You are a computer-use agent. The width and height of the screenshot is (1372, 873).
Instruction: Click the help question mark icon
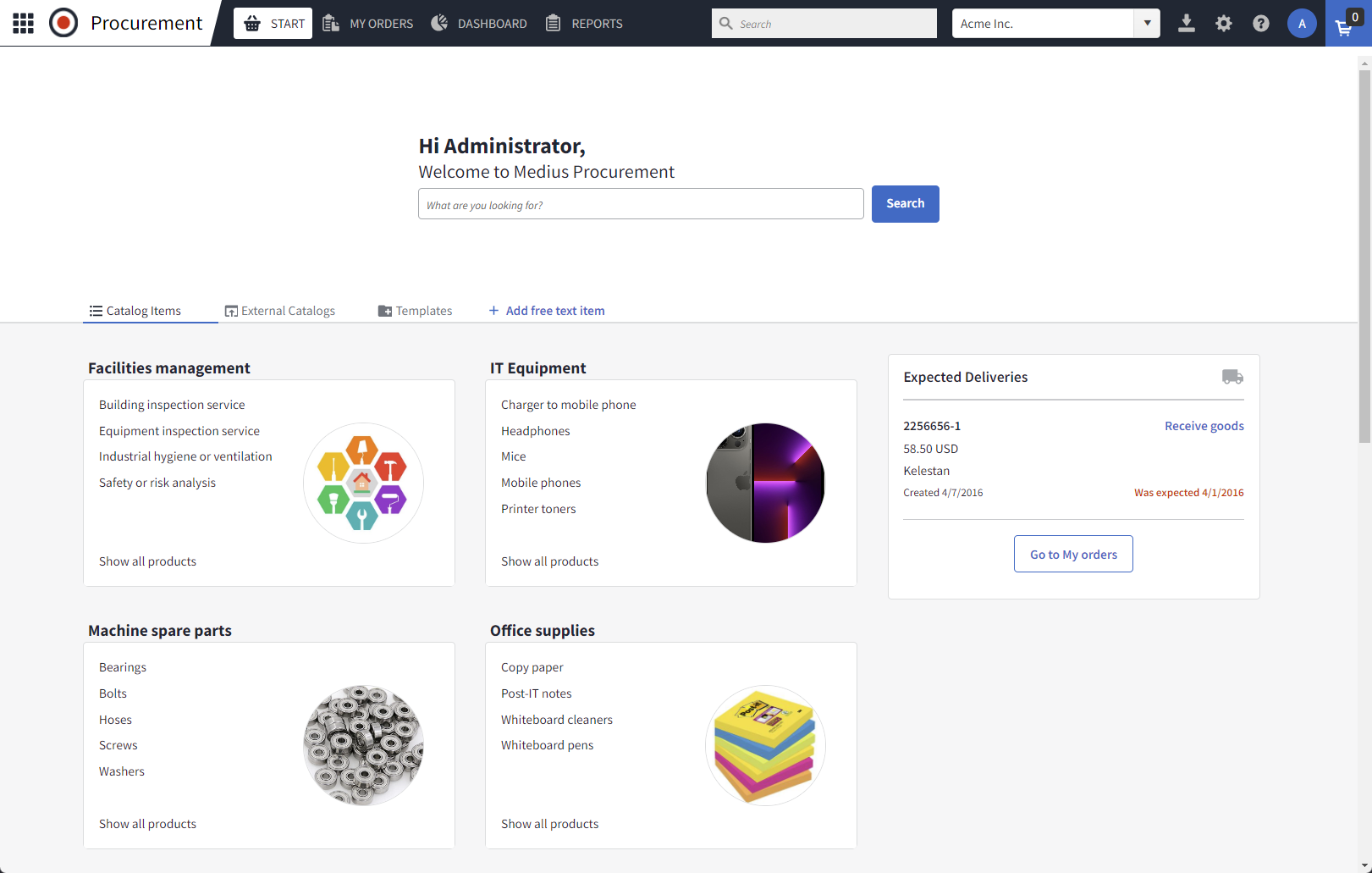(1261, 24)
